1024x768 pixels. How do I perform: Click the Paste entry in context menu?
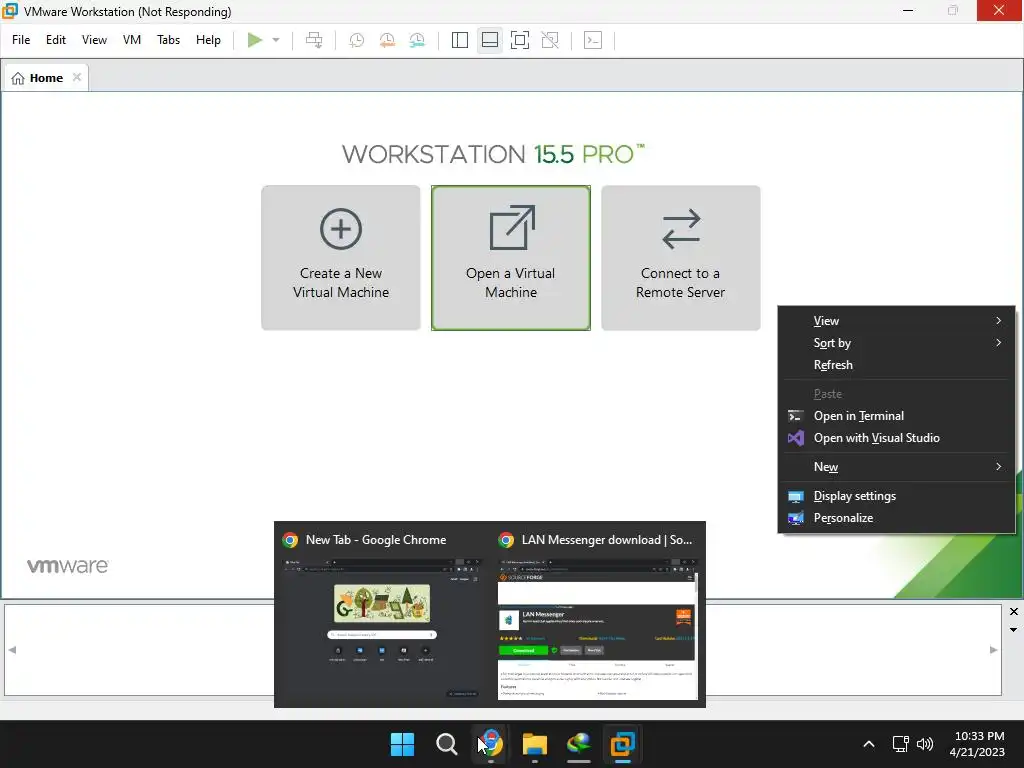896,394
